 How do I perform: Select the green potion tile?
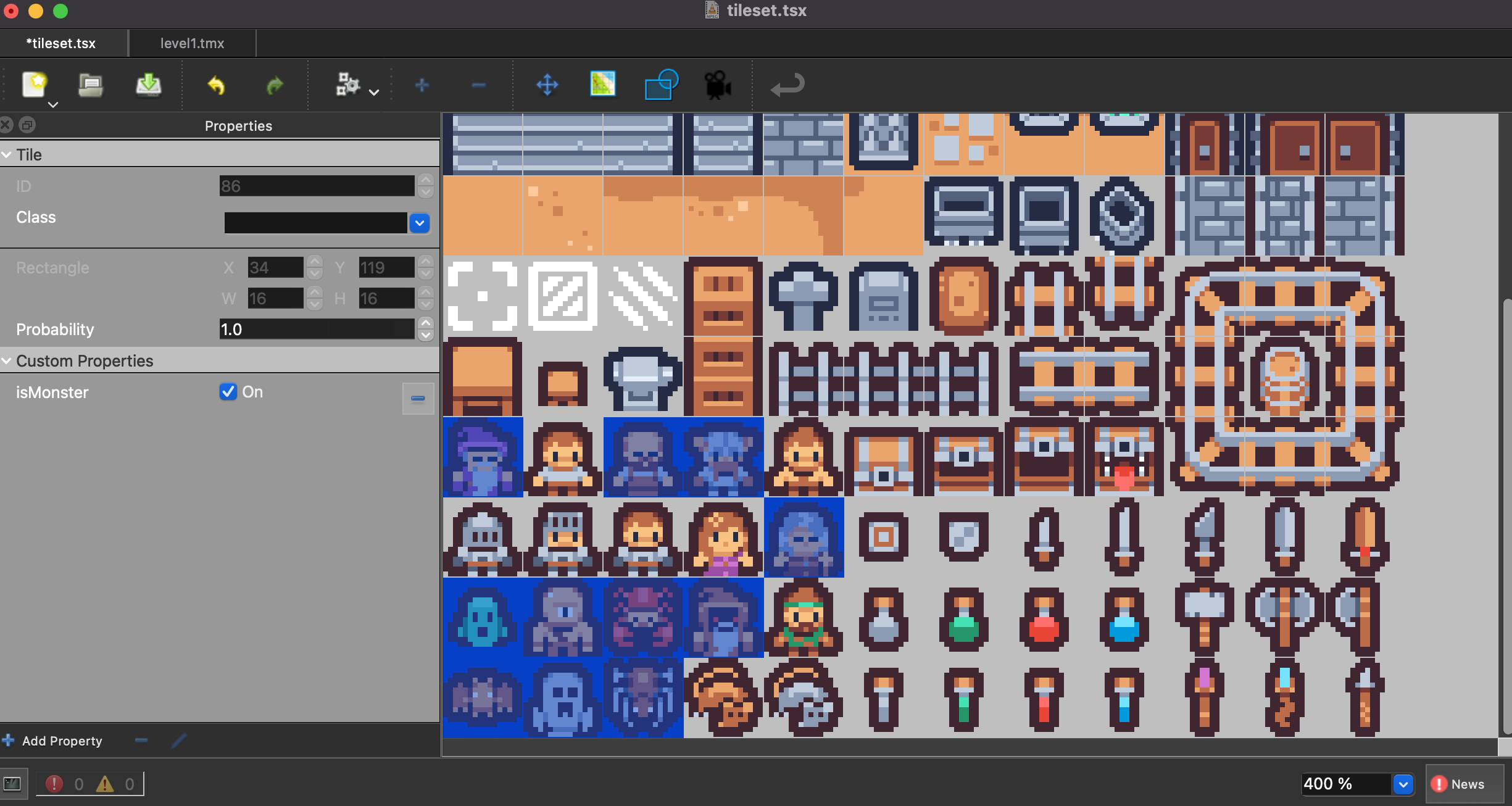964,618
